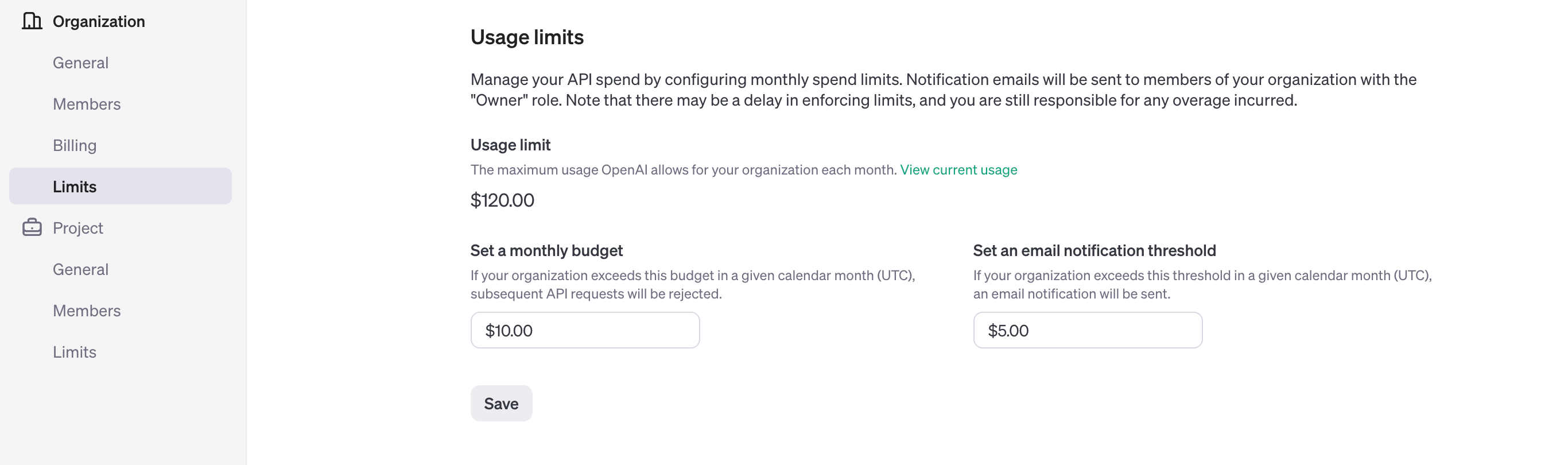1568x465 pixels.
Task: Click the Organization building icon
Action: coord(32,21)
